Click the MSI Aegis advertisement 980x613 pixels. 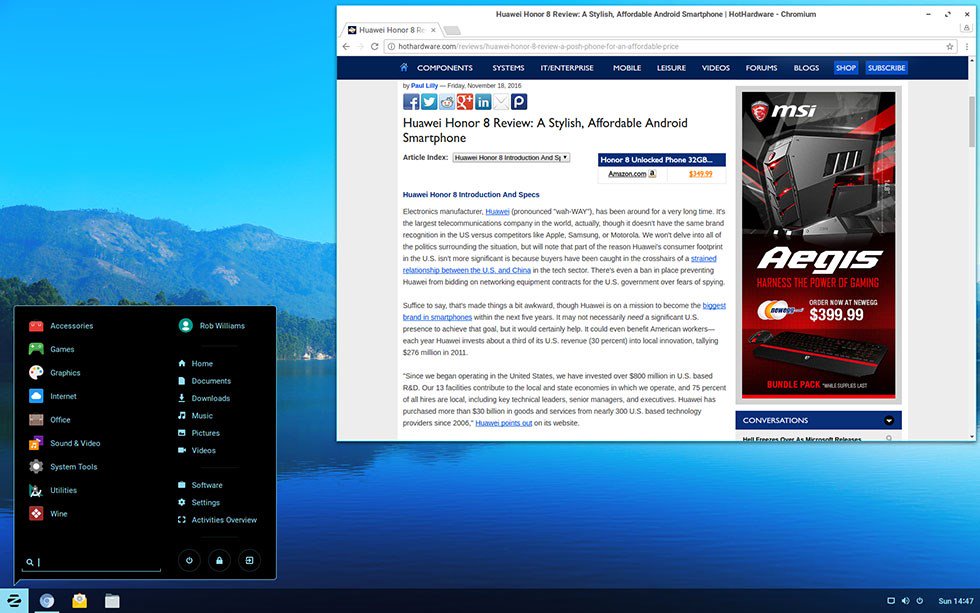click(x=818, y=245)
